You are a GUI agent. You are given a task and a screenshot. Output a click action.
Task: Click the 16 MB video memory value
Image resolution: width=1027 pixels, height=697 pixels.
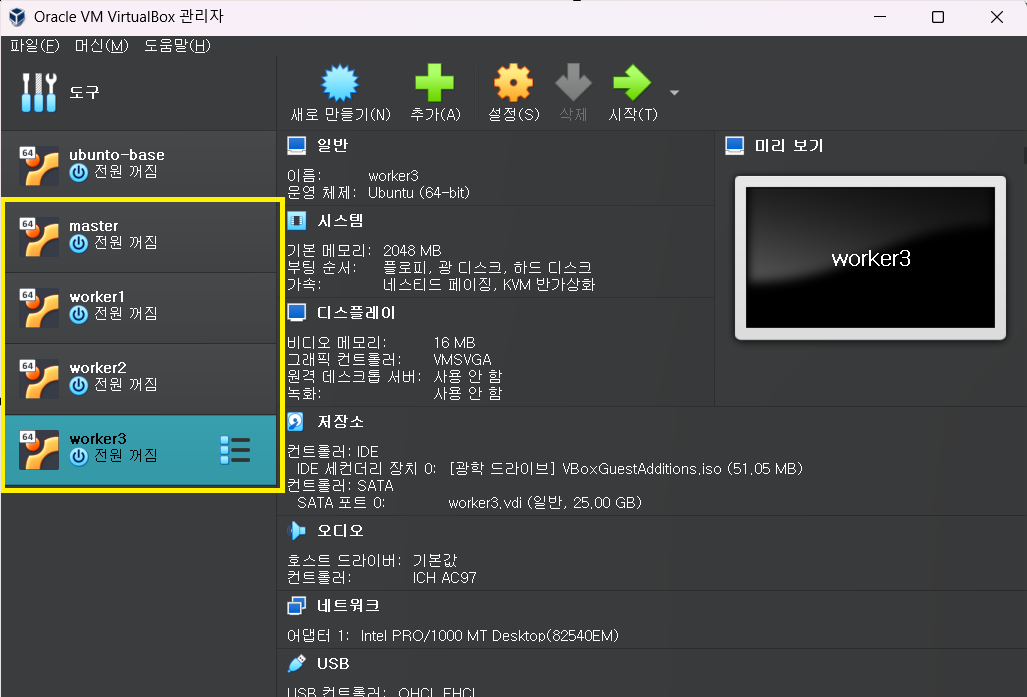(x=454, y=343)
